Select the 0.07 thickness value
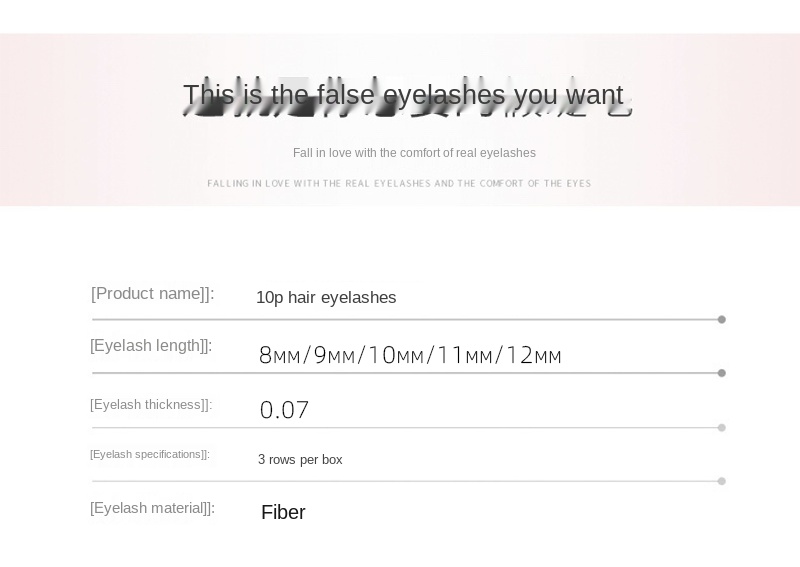This screenshot has width=800, height=567. (284, 410)
